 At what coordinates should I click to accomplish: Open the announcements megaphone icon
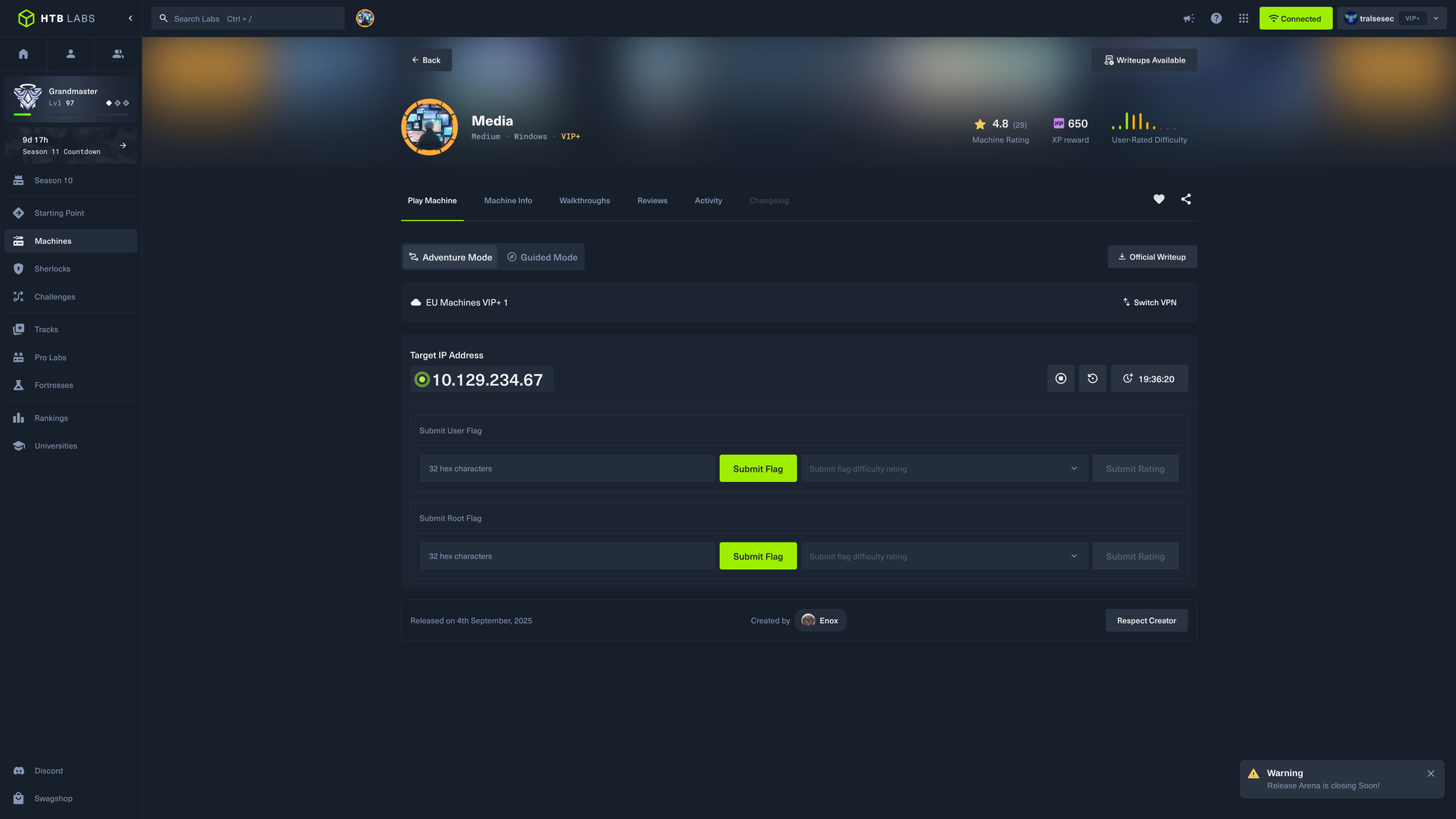click(1189, 18)
